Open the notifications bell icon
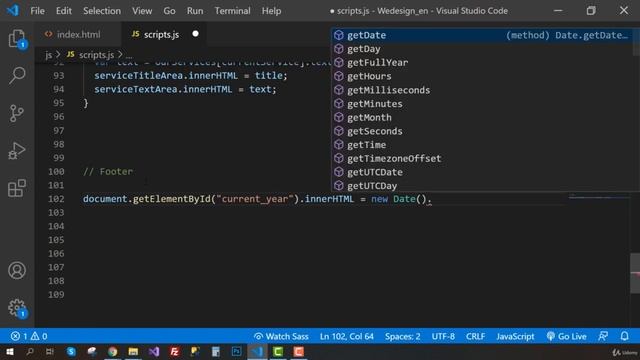Viewport: 640px width, 360px height. pos(624,336)
